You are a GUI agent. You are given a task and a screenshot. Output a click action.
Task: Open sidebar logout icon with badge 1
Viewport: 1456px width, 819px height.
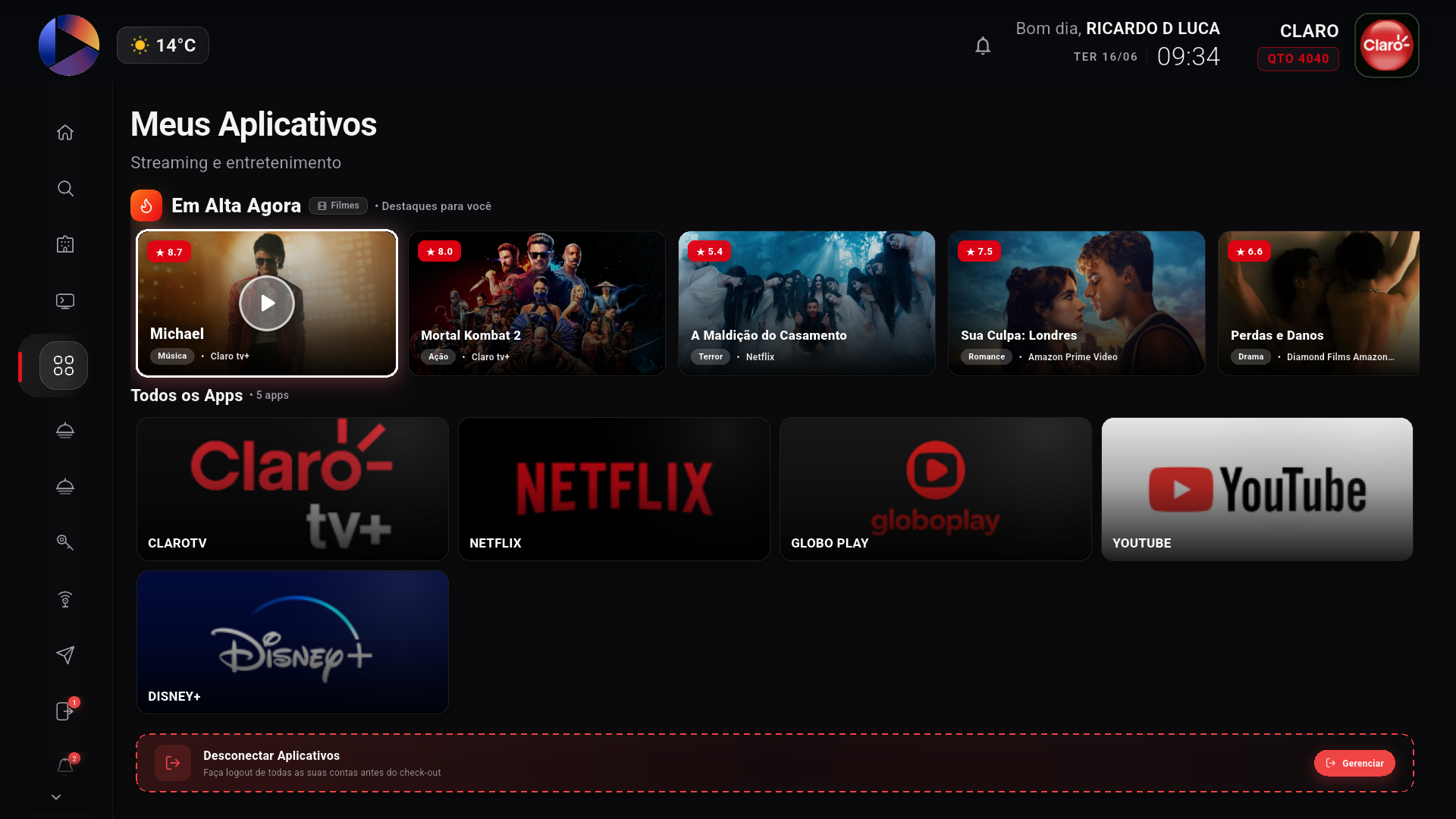(x=65, y=711)
